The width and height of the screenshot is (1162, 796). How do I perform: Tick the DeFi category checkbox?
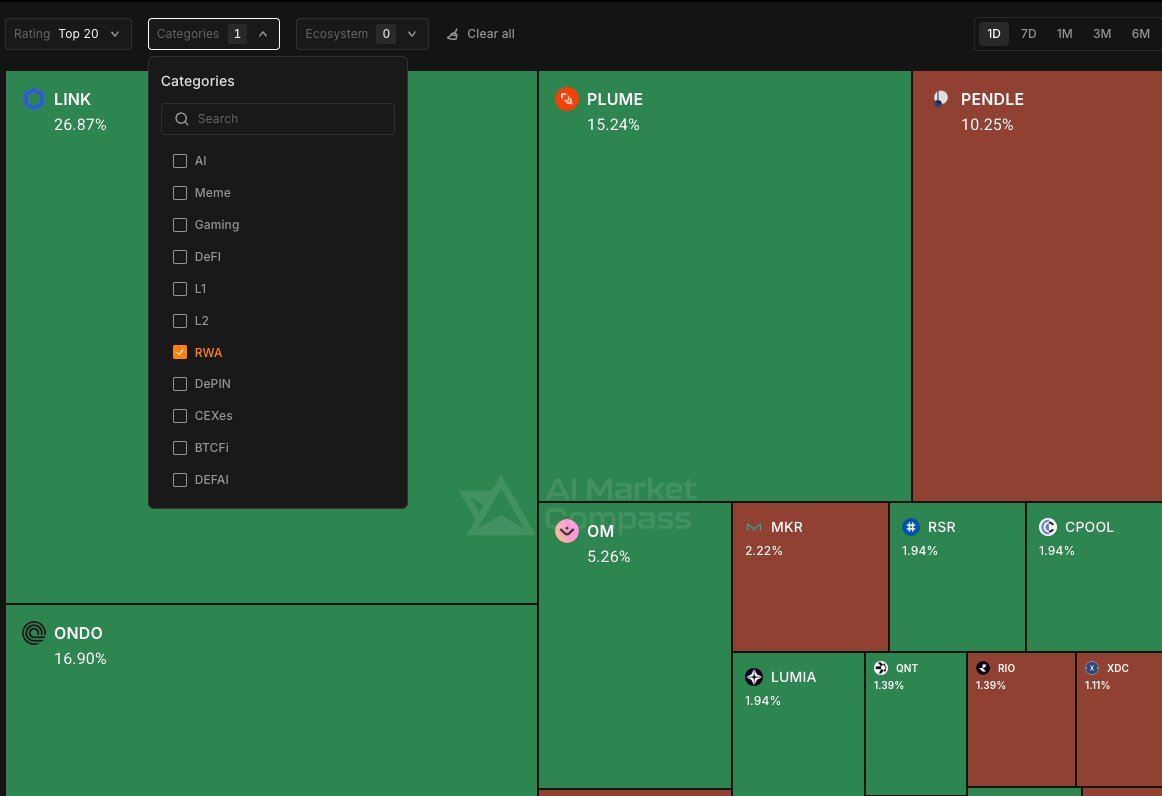click(x=179, y=256)
